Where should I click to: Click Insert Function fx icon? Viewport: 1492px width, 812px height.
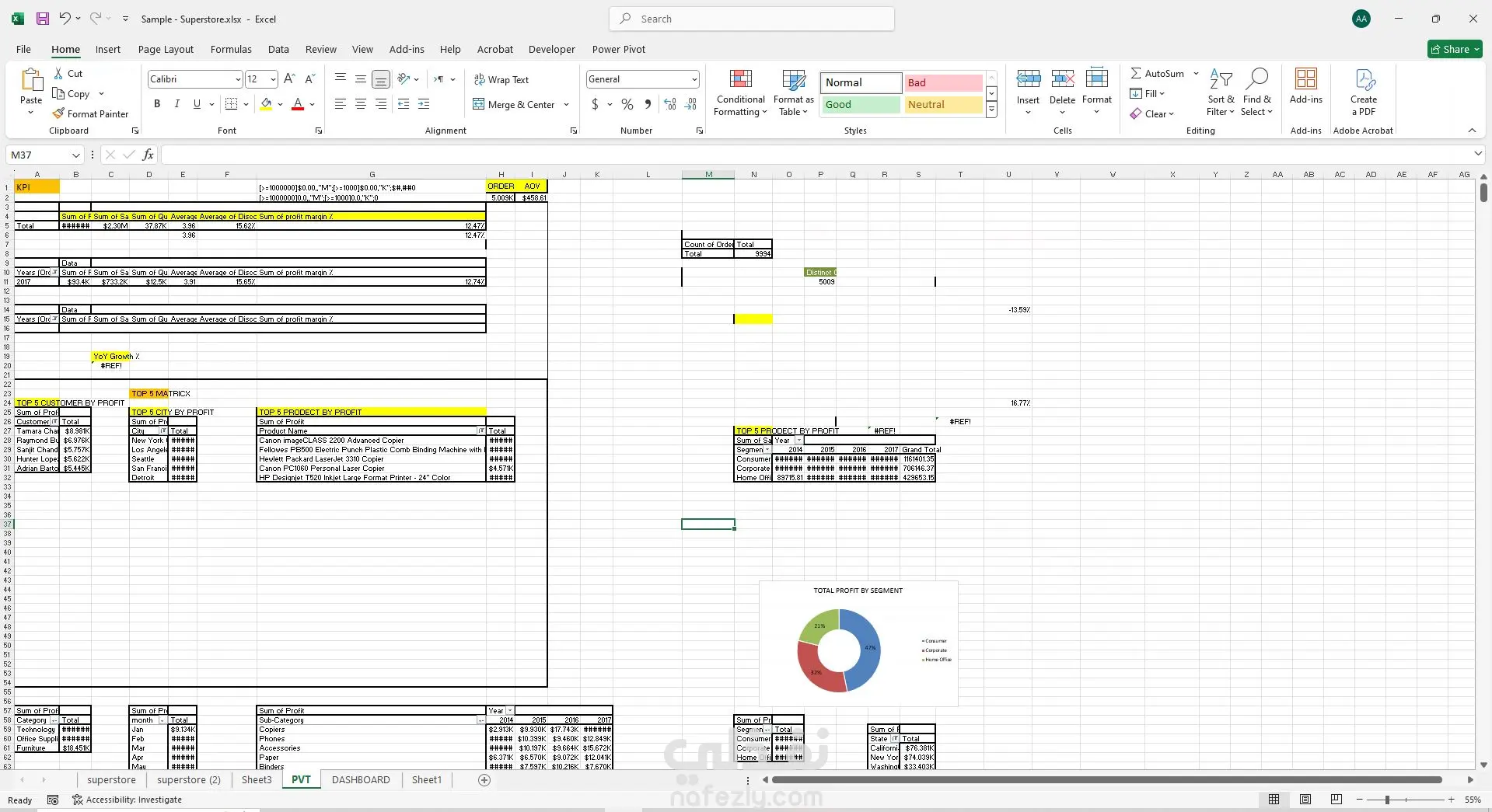pyautogui.click(x=148, y=155)
